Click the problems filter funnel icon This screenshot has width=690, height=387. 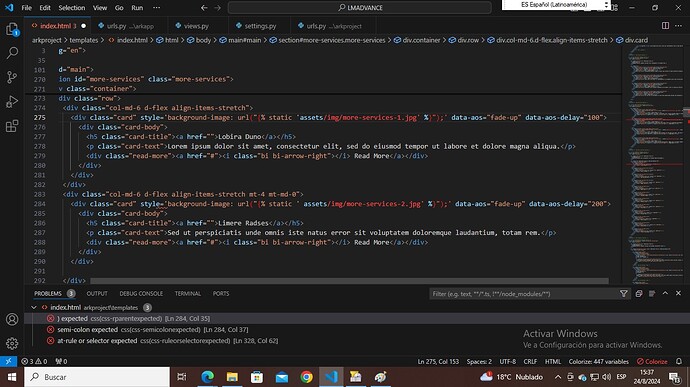tap(624, 294)
